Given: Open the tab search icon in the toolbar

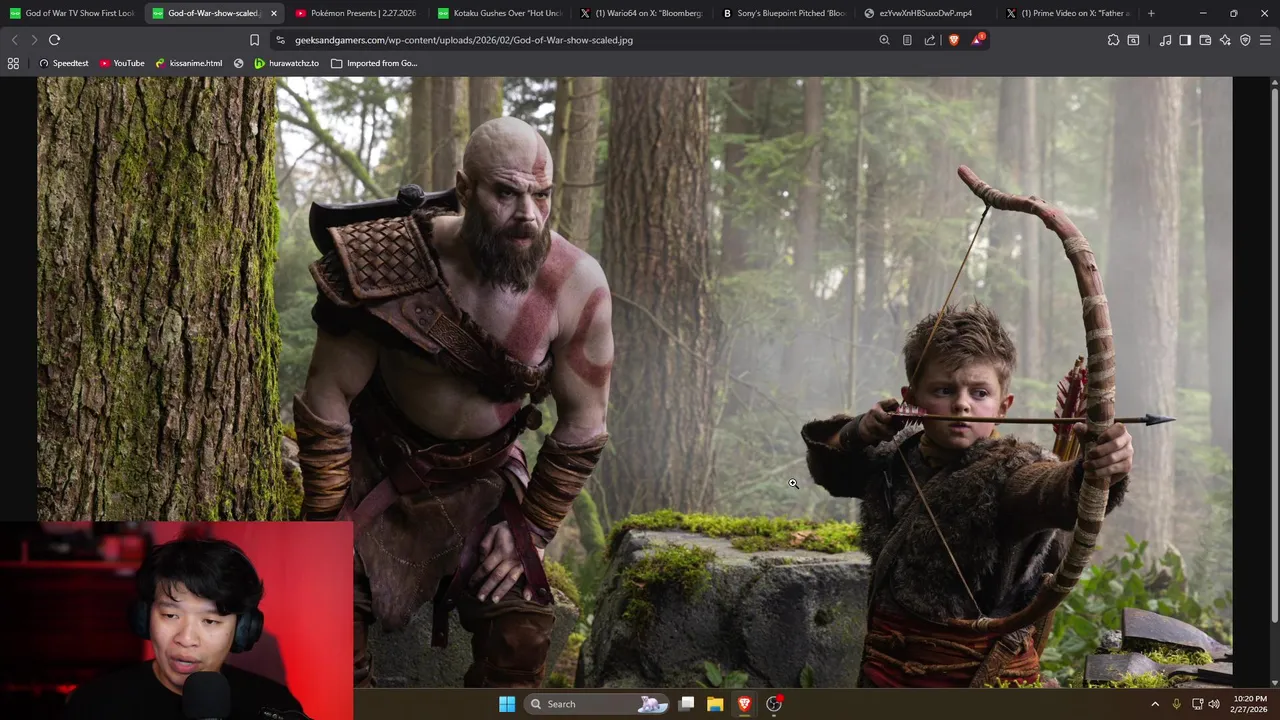Looking at the screenshot, I should [x=1133, y=40].
